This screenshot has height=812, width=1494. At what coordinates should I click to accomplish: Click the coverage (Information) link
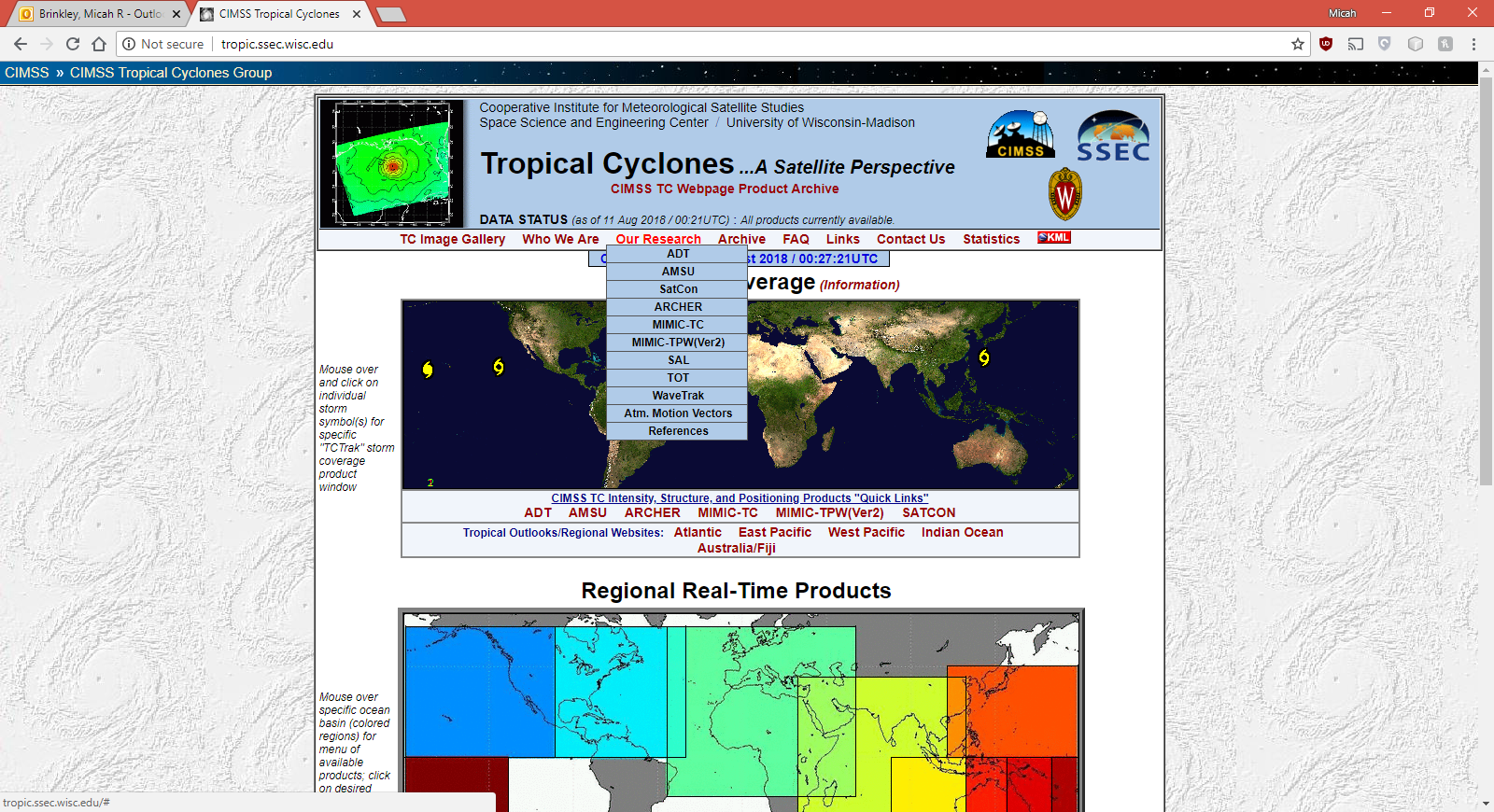click(859, 285)
